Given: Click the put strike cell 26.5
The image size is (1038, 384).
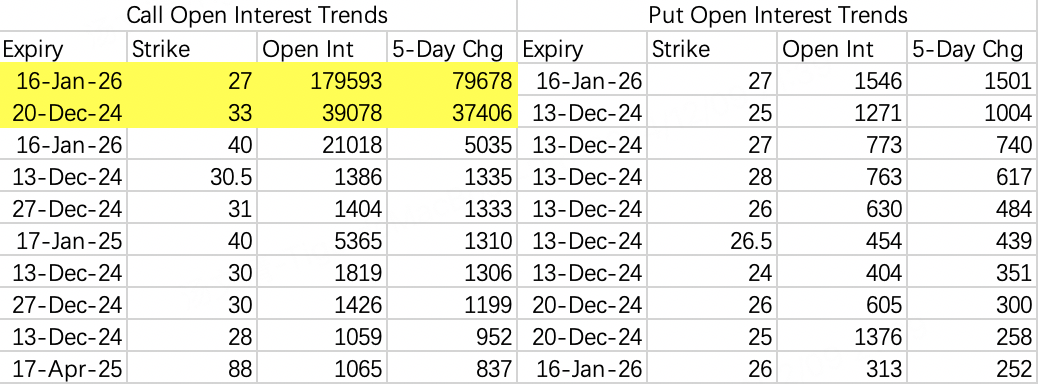Looking at the screenshot, I should click(x=713, y=240).
